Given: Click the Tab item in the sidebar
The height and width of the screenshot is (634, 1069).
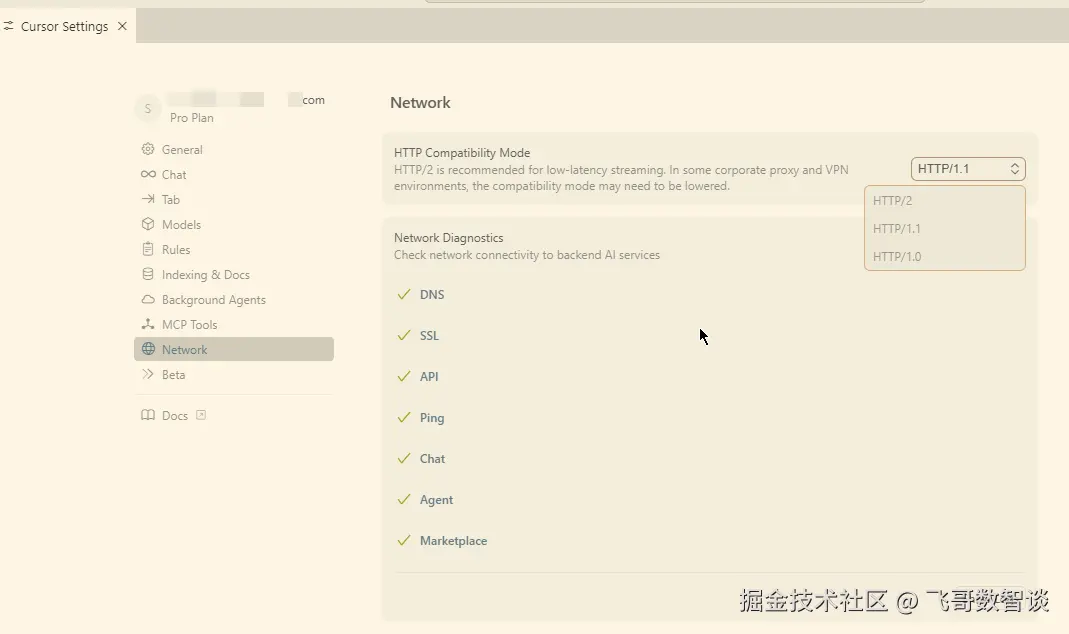Looking at the screenshot, I should click(234, 199).
